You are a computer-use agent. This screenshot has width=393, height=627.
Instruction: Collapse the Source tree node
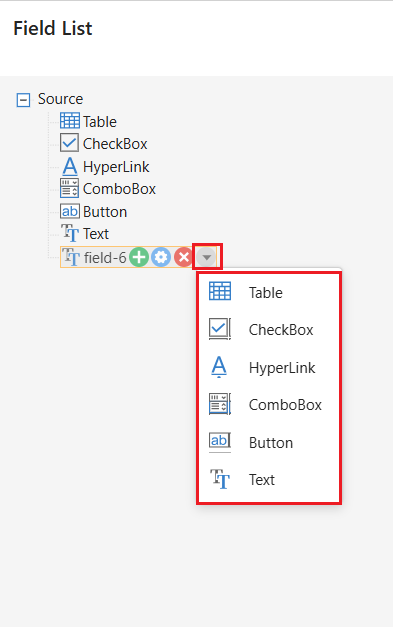point(23,100)
